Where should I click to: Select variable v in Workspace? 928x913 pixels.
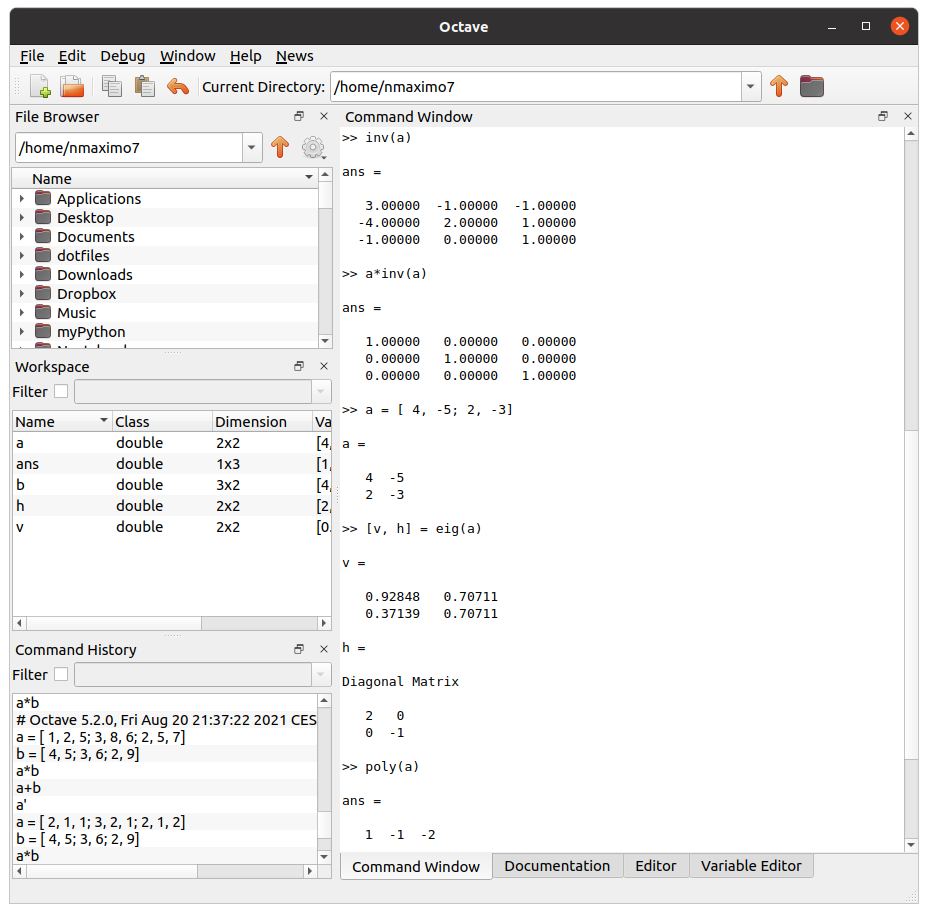(20, 527)
